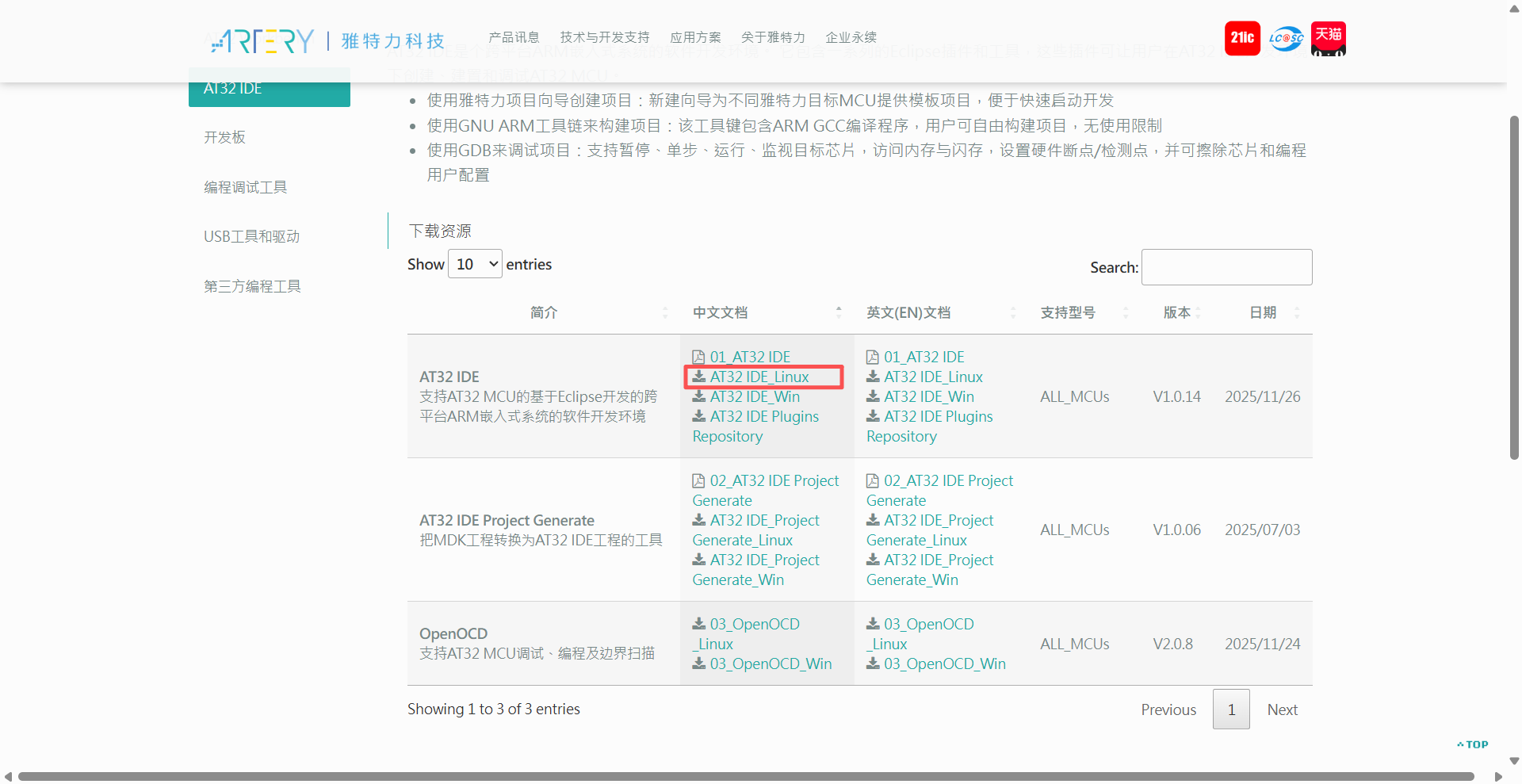The image size is (1522, 784).
Task: Click the scroll-right arrow on horizontal scrollbar
Action: pos(1498,777)
